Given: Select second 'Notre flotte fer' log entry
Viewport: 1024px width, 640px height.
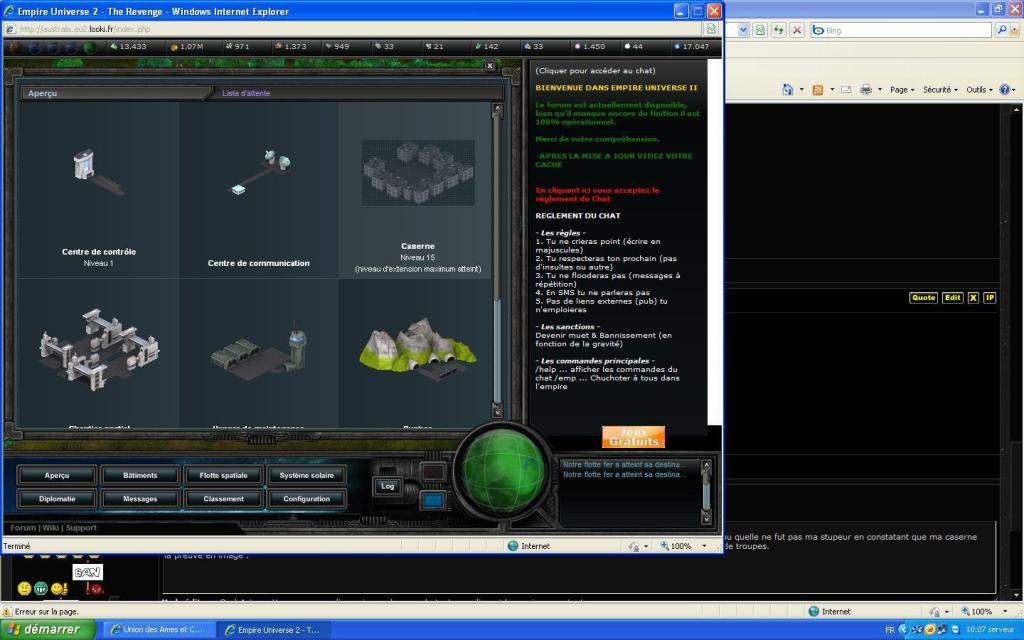Looking at the screenshot, I should point(624,474).
